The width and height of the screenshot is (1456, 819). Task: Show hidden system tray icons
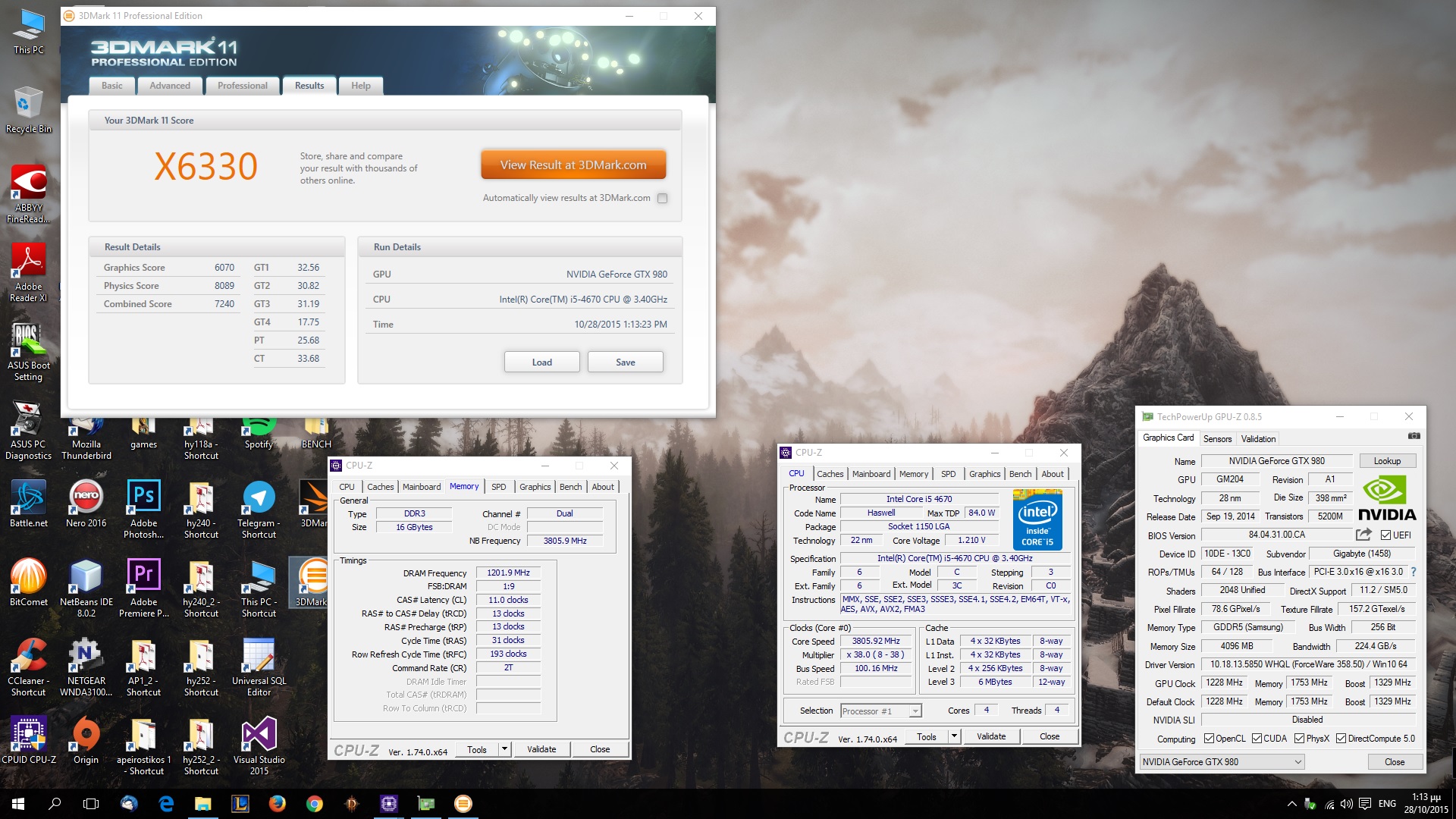[x=1291, y=804]
